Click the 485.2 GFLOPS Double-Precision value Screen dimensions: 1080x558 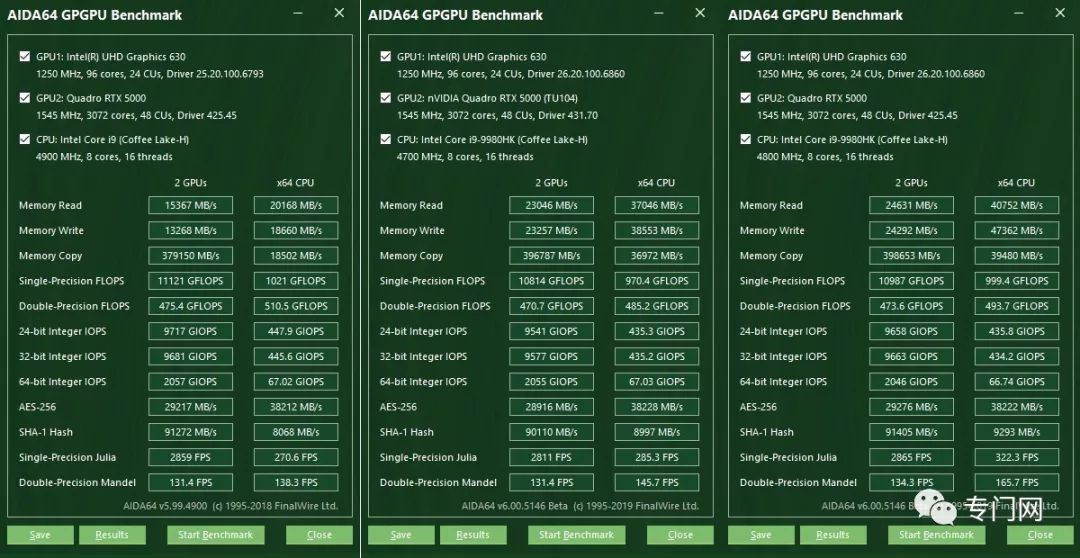657,306
